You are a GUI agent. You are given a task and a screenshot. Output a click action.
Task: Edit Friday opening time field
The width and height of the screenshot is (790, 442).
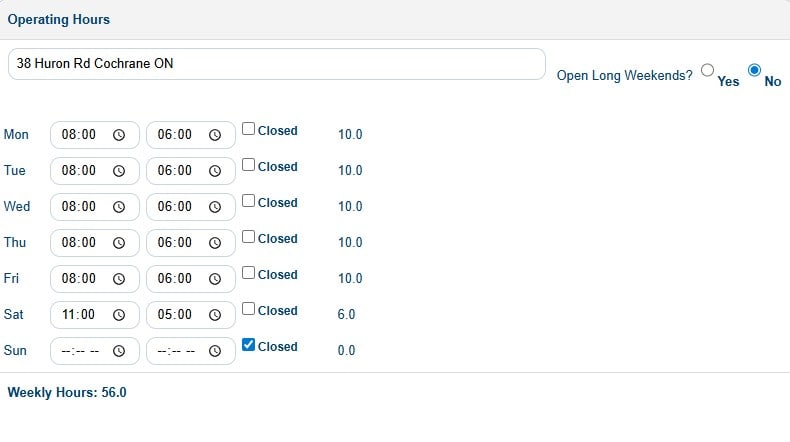80,279
